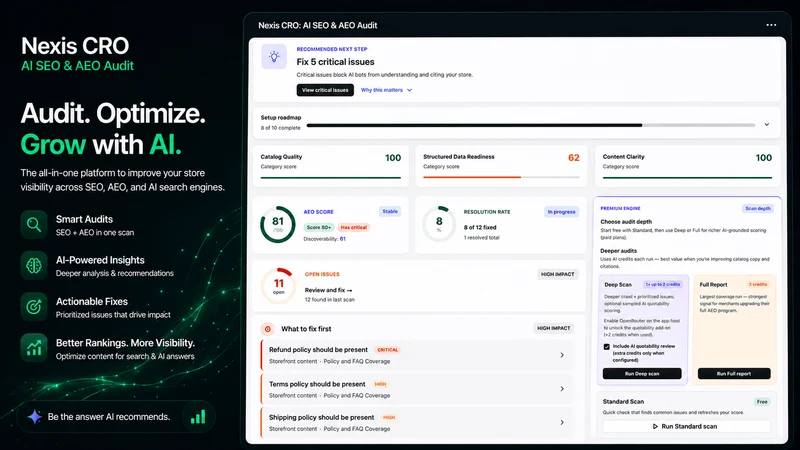The height and width of the screenshot is (450, 800).
Task: Click the In progress badge
Action: [561, 212]
